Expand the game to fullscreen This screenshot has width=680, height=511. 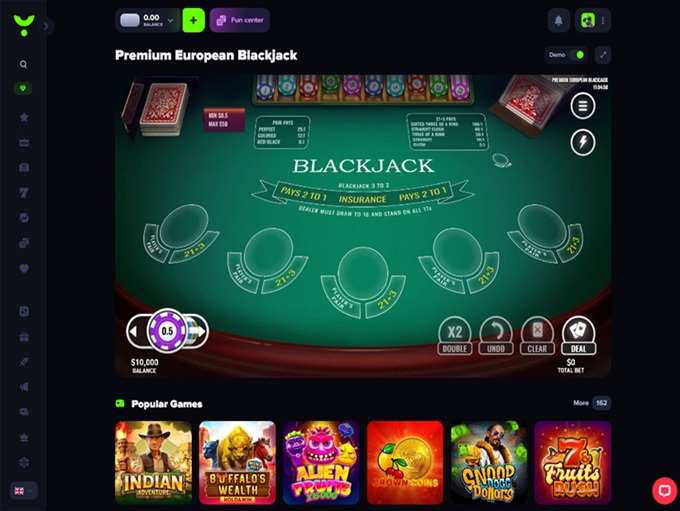coord(603,55)
